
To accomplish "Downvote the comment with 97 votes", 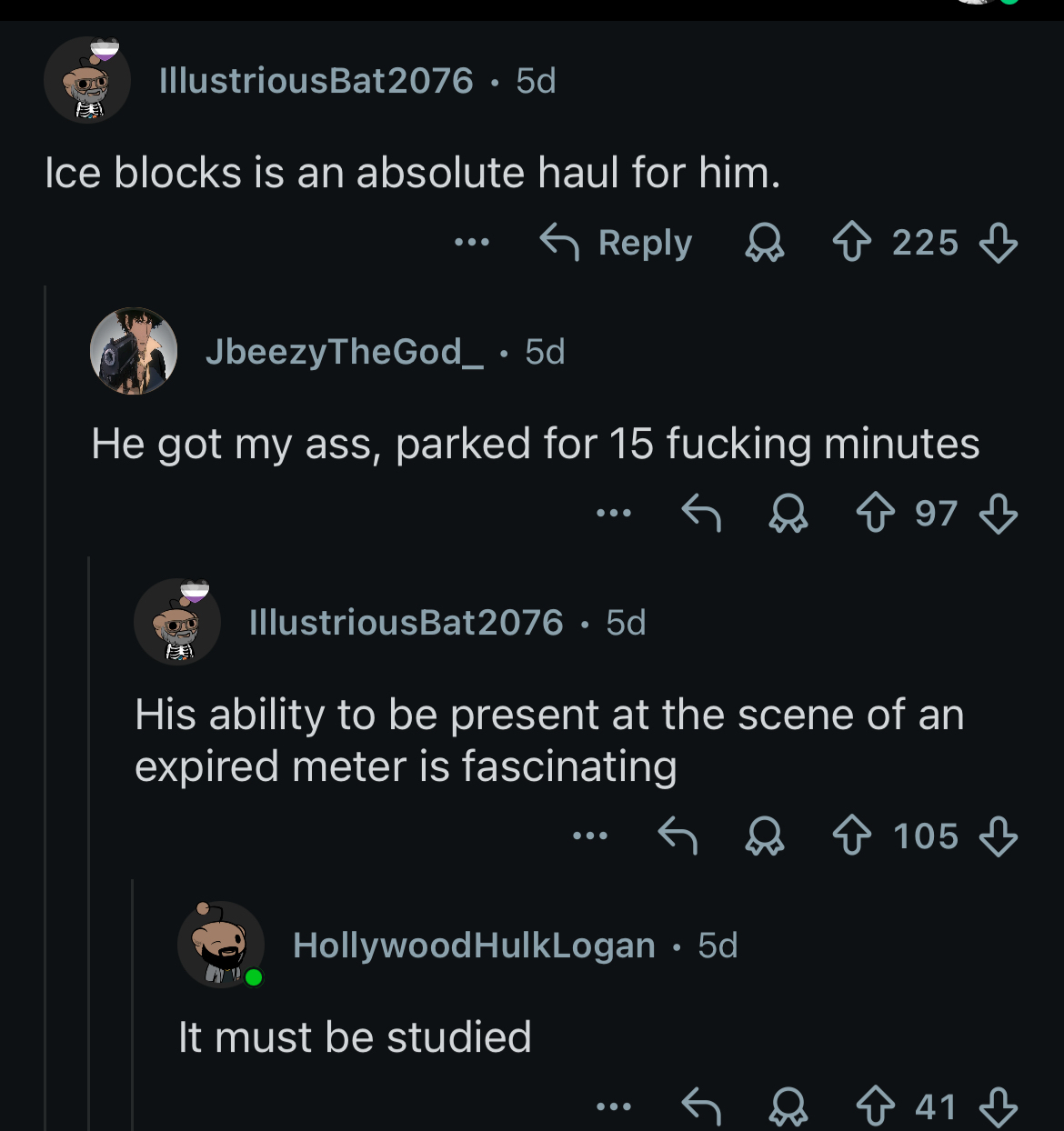I will pos(998,514).
